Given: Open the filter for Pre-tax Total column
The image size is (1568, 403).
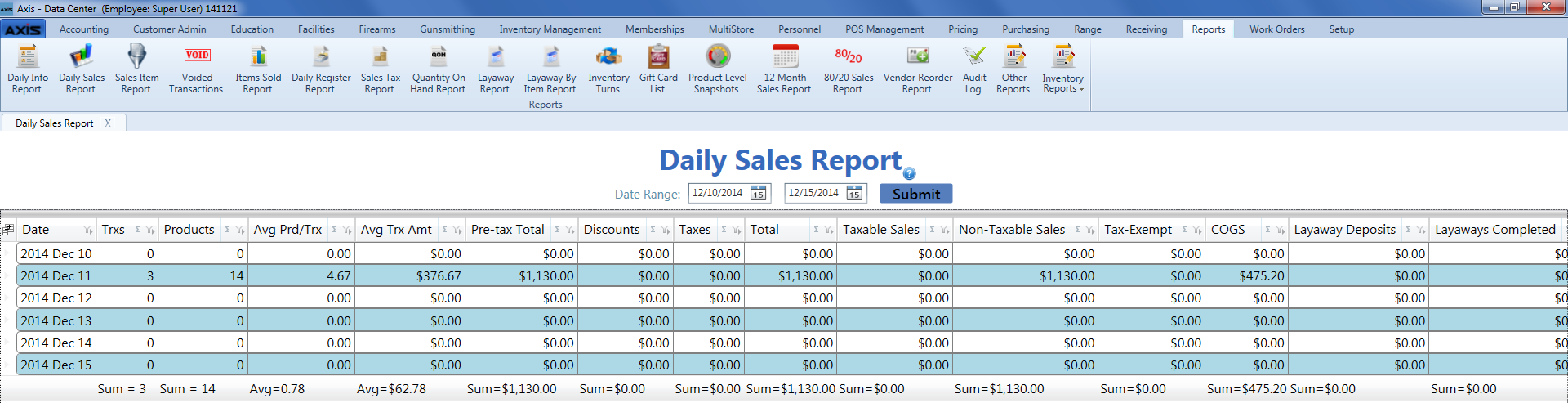Looking at the screenshot, I should [570, 231].
